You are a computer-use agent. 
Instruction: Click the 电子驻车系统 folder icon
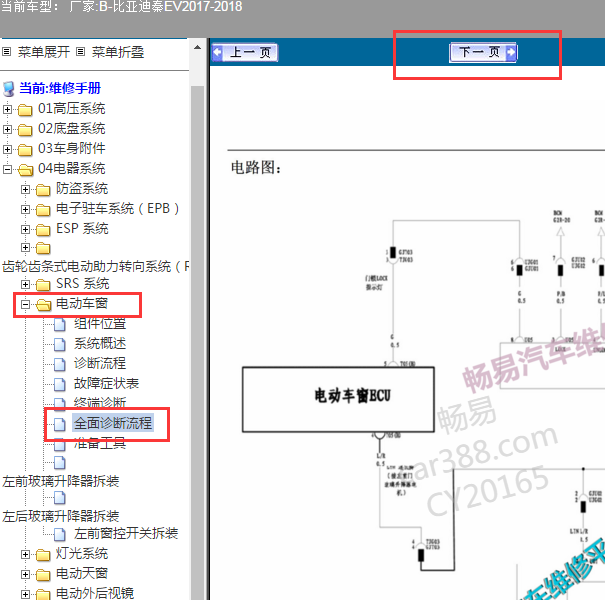[43, 210]
